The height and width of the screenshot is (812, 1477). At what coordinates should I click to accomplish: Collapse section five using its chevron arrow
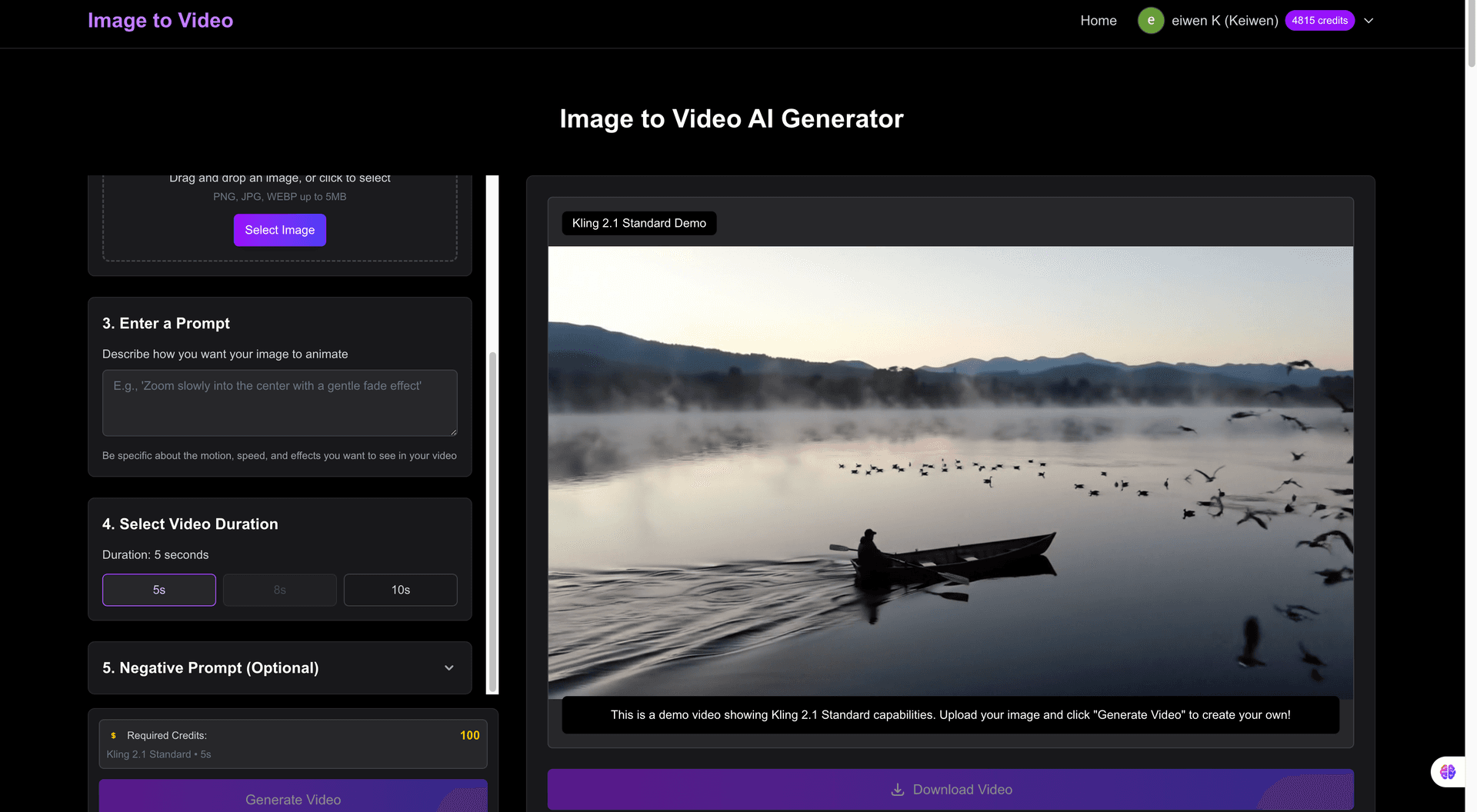point(450,668)
